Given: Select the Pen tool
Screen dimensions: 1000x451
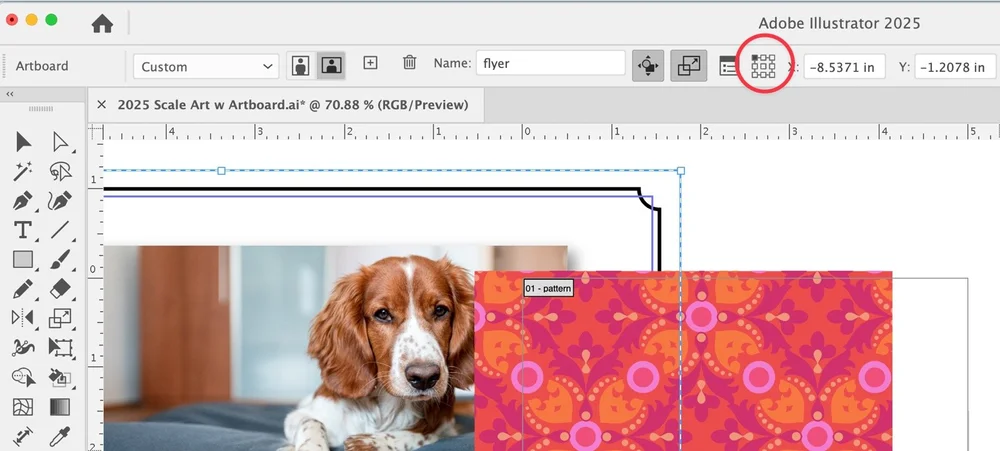Looking at the screenshot, I should [23, 201].
